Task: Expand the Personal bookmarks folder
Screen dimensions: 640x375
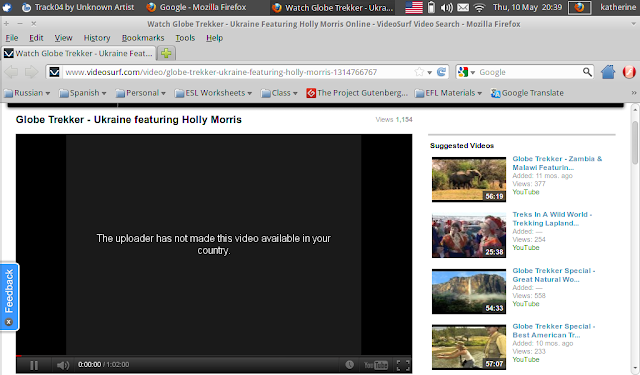Action: click(140, 93)
